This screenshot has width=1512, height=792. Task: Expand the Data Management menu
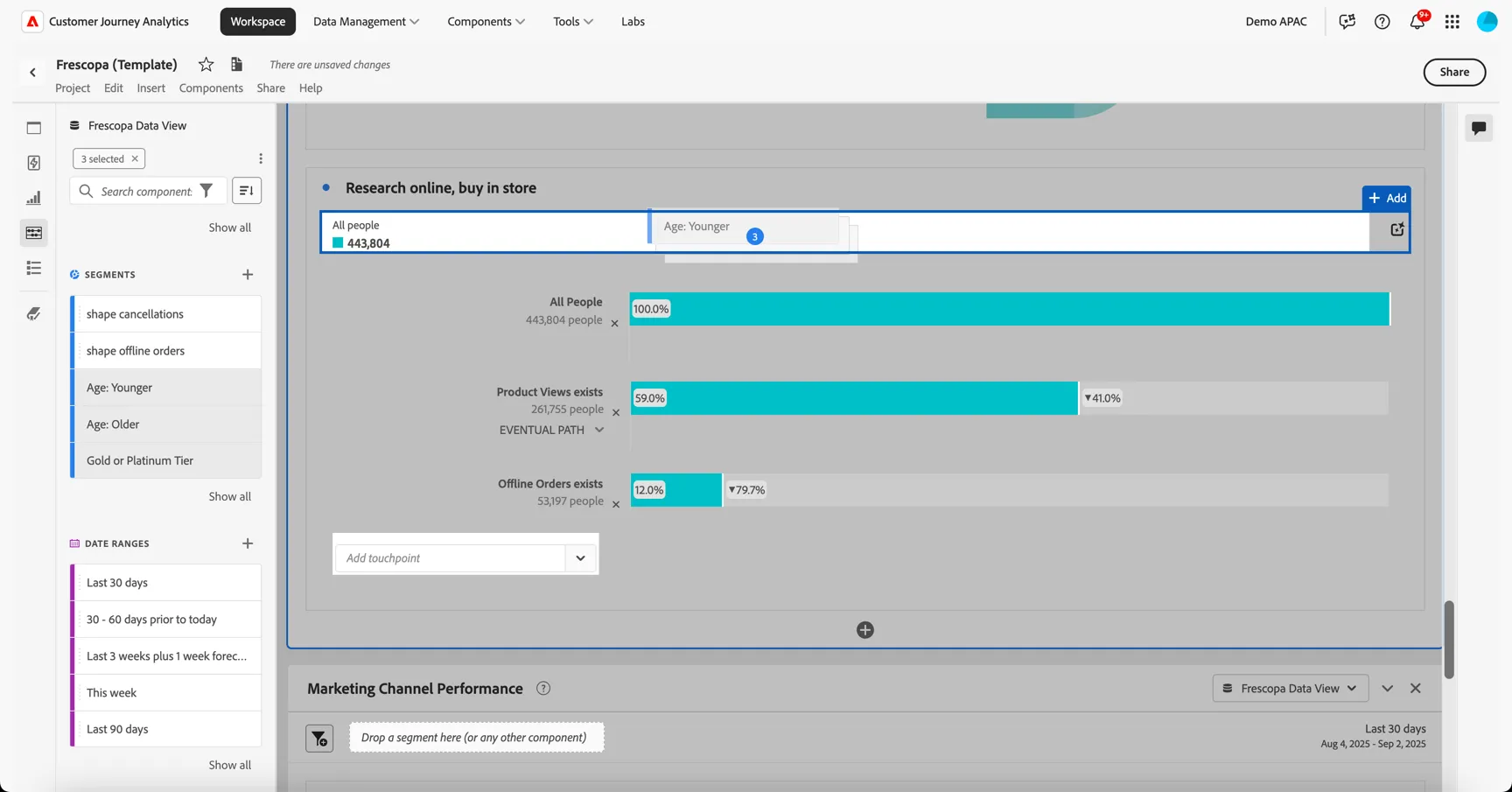[x=366, y=21]
